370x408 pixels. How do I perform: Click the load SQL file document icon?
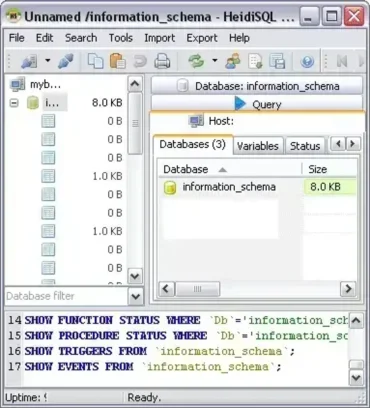click(x=255, y=62)
